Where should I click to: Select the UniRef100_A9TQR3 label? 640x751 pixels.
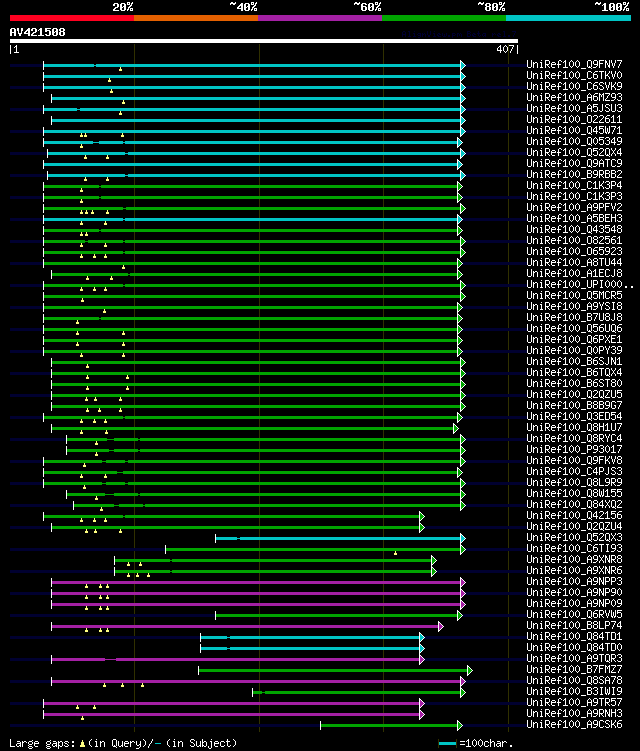click(x=574, y=659)
